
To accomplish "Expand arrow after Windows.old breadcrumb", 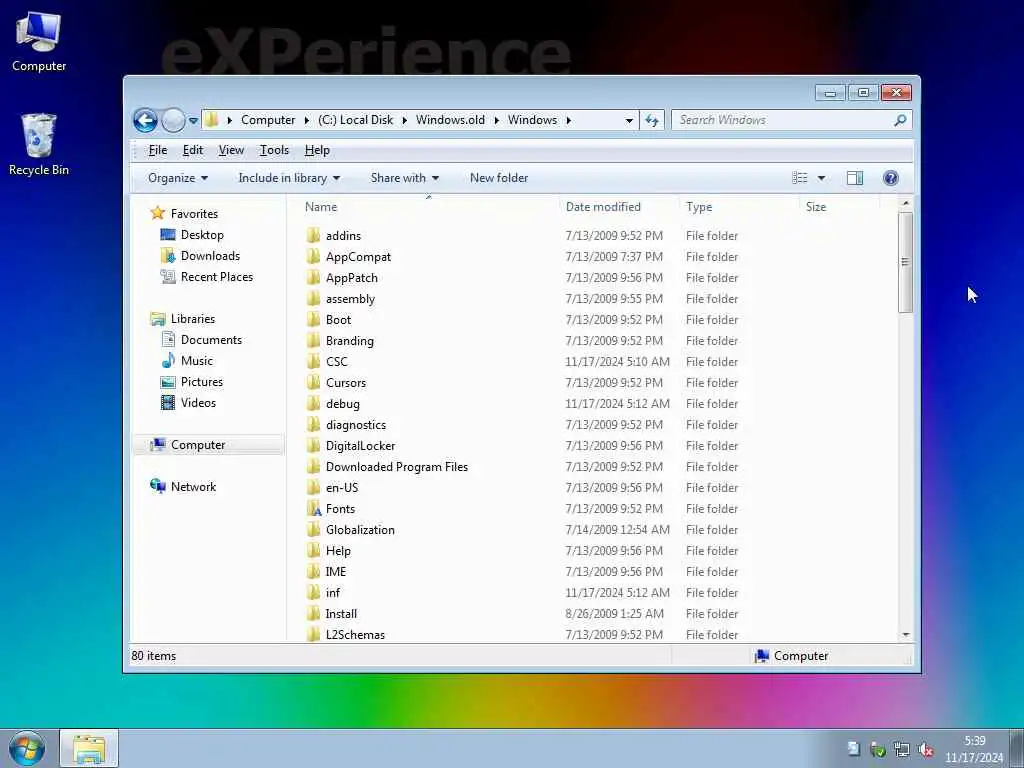I will point(496,120).
